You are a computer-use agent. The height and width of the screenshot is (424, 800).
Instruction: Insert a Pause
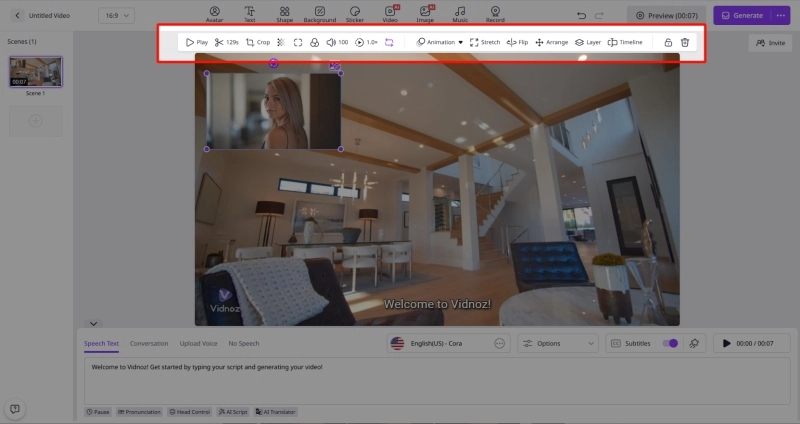click(97, 412)
